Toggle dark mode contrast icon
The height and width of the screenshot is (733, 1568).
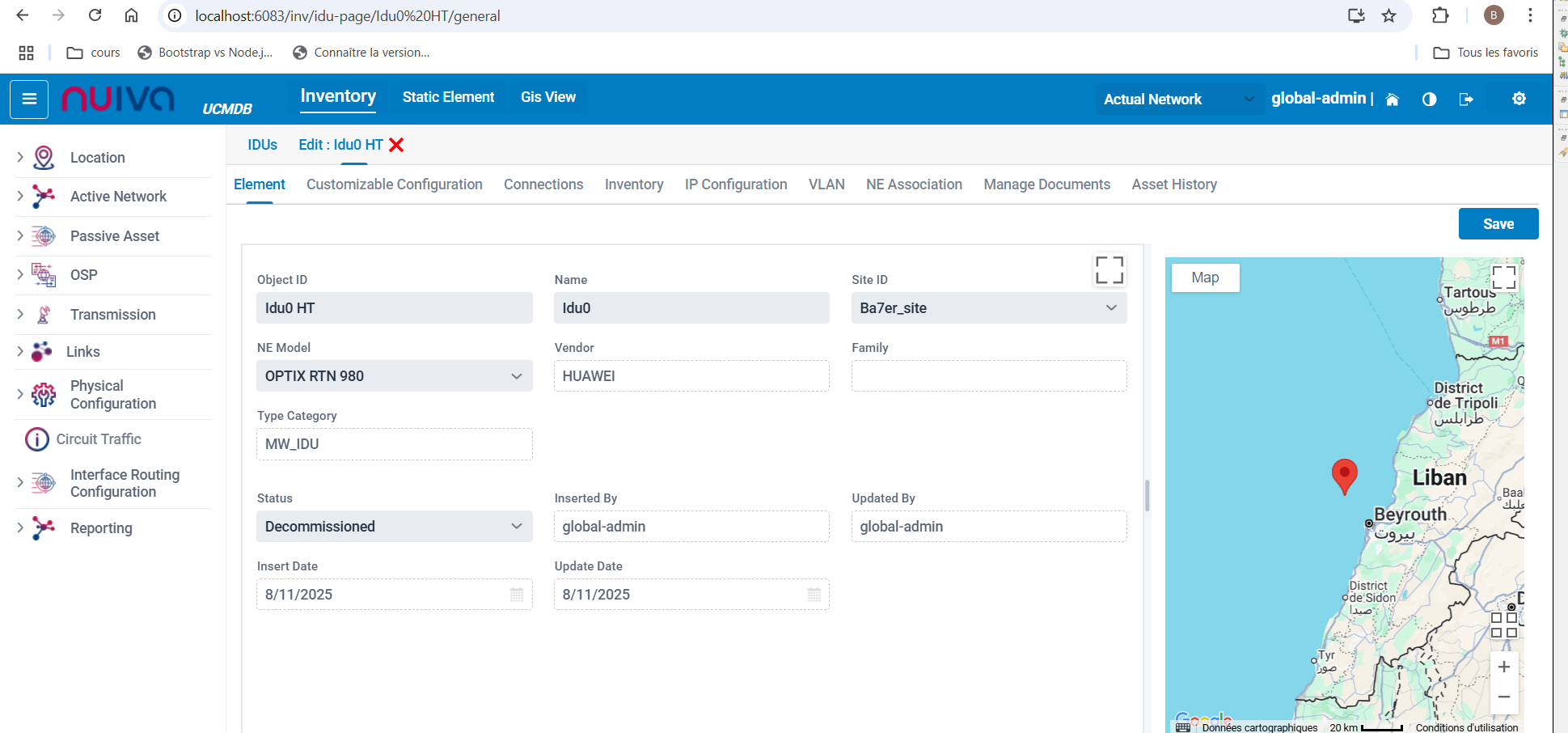[x=1429, y=100]
